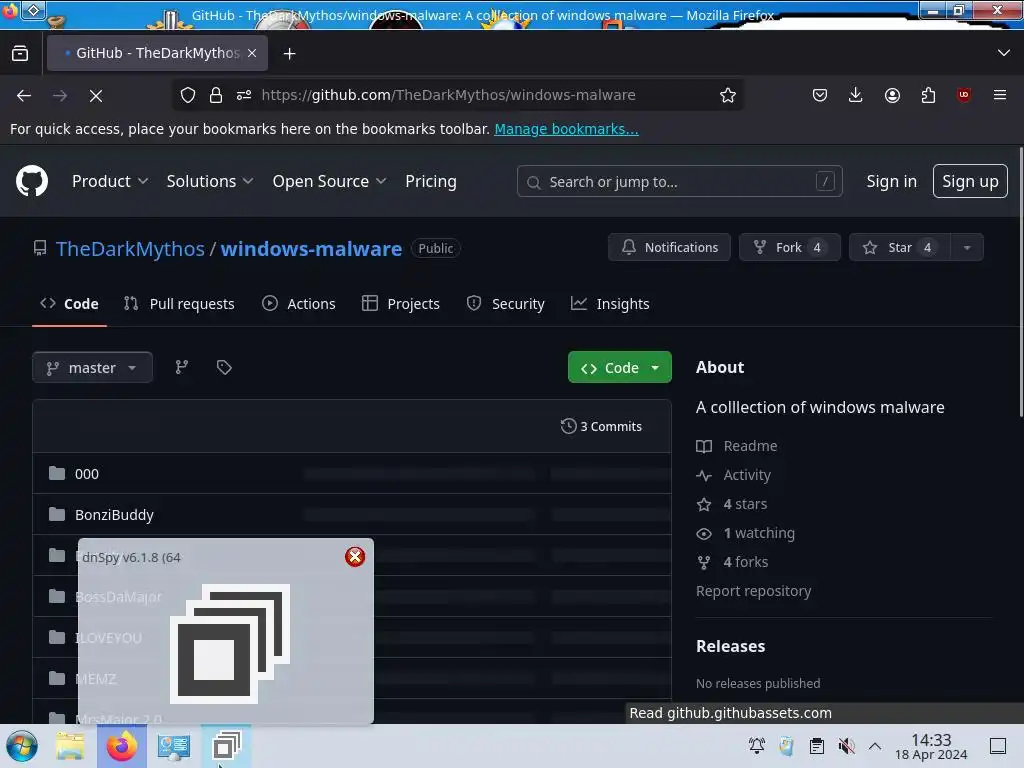
Task: Click the muted volume tray icon
Action: click(846, 746)
